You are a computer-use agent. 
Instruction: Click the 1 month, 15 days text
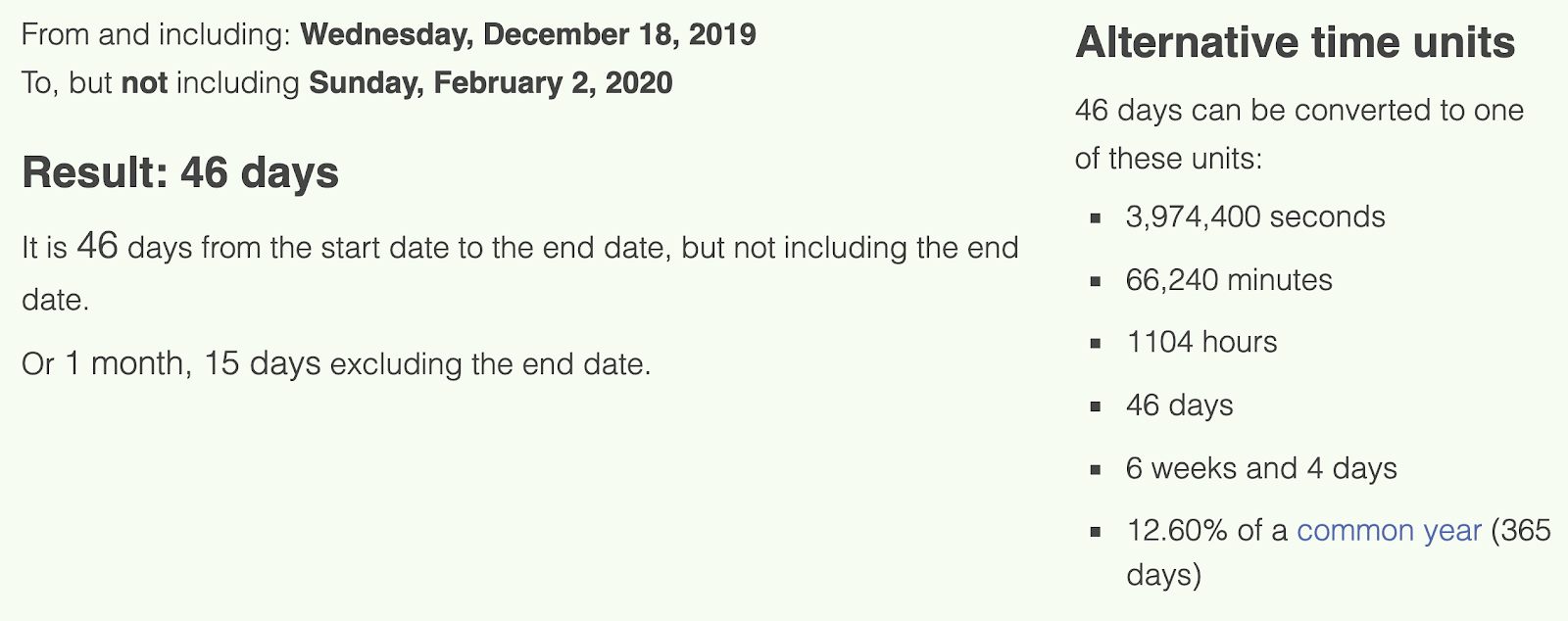tap(192, 364)
